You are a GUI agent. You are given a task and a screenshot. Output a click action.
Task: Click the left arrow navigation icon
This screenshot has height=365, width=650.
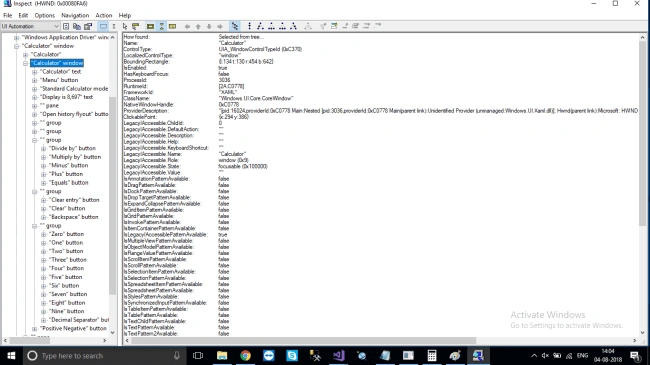pos(187,26)
